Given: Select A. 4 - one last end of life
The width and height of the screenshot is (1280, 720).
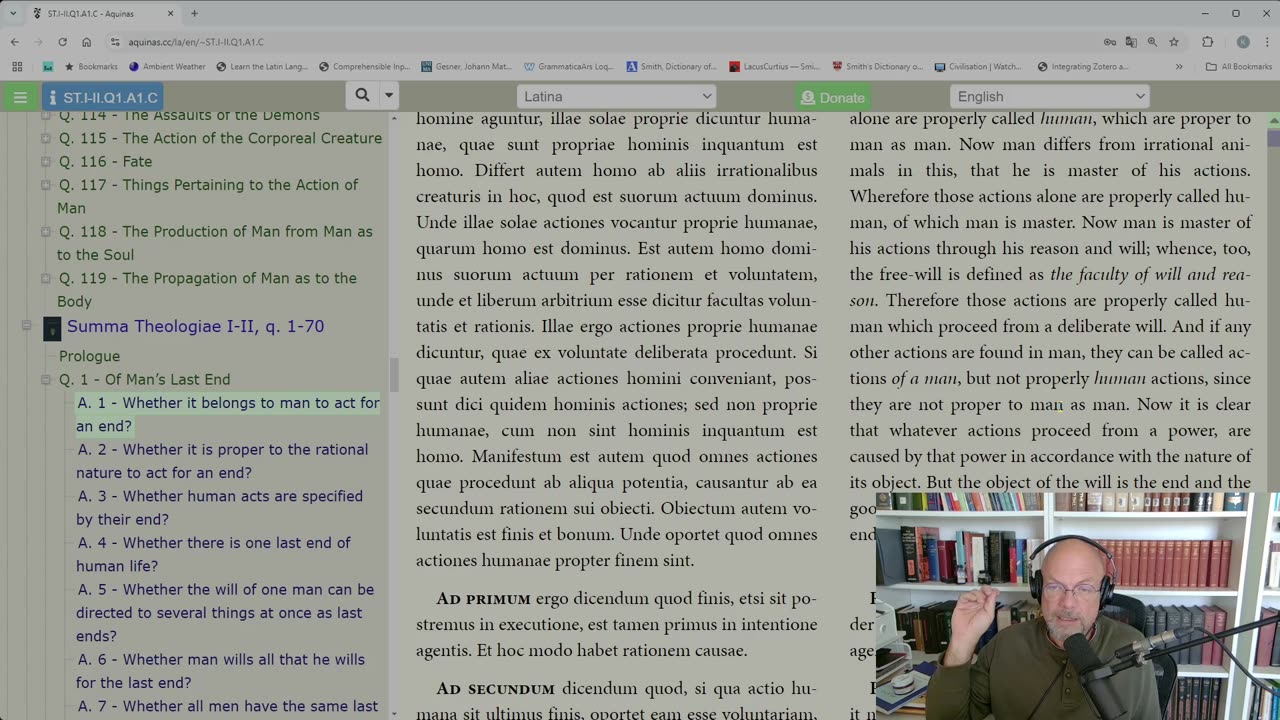Looking at the screenshot, I should coord(213,554).
